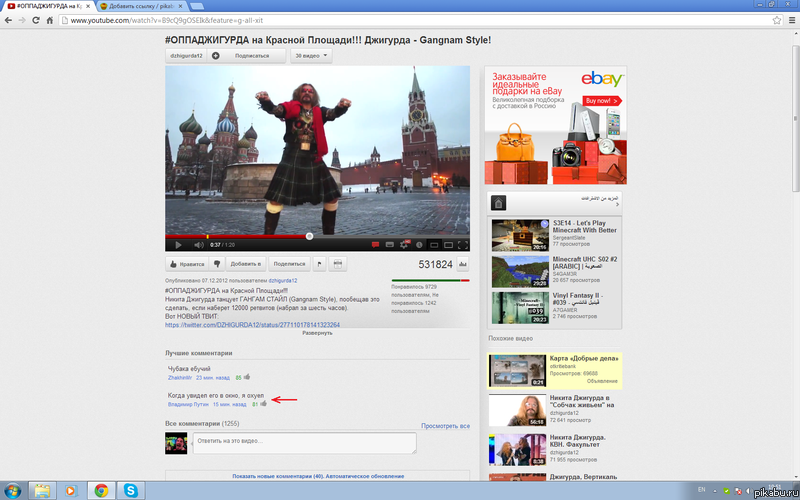800x500 pixels.
Task: Open uploader link dzhigurda12 in description
Action: tap(283, 281)
